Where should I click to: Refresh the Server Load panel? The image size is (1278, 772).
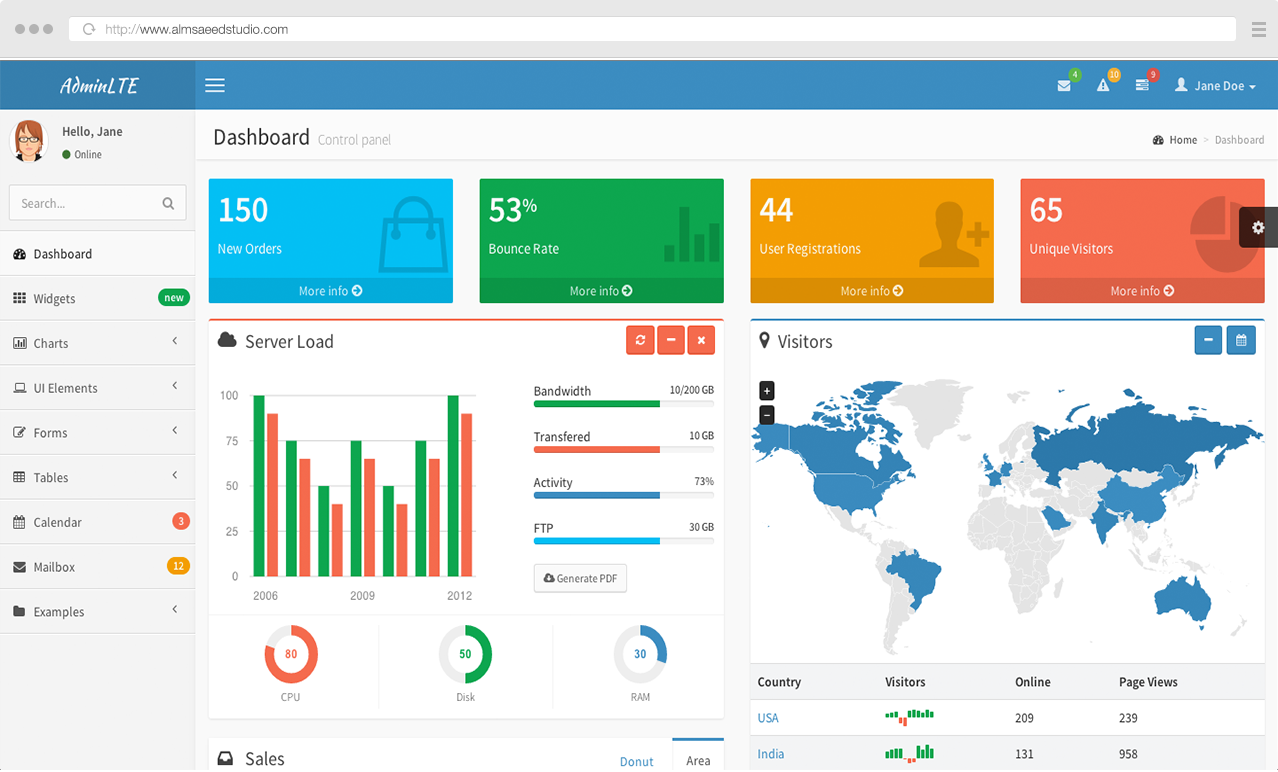pos(640,341)
